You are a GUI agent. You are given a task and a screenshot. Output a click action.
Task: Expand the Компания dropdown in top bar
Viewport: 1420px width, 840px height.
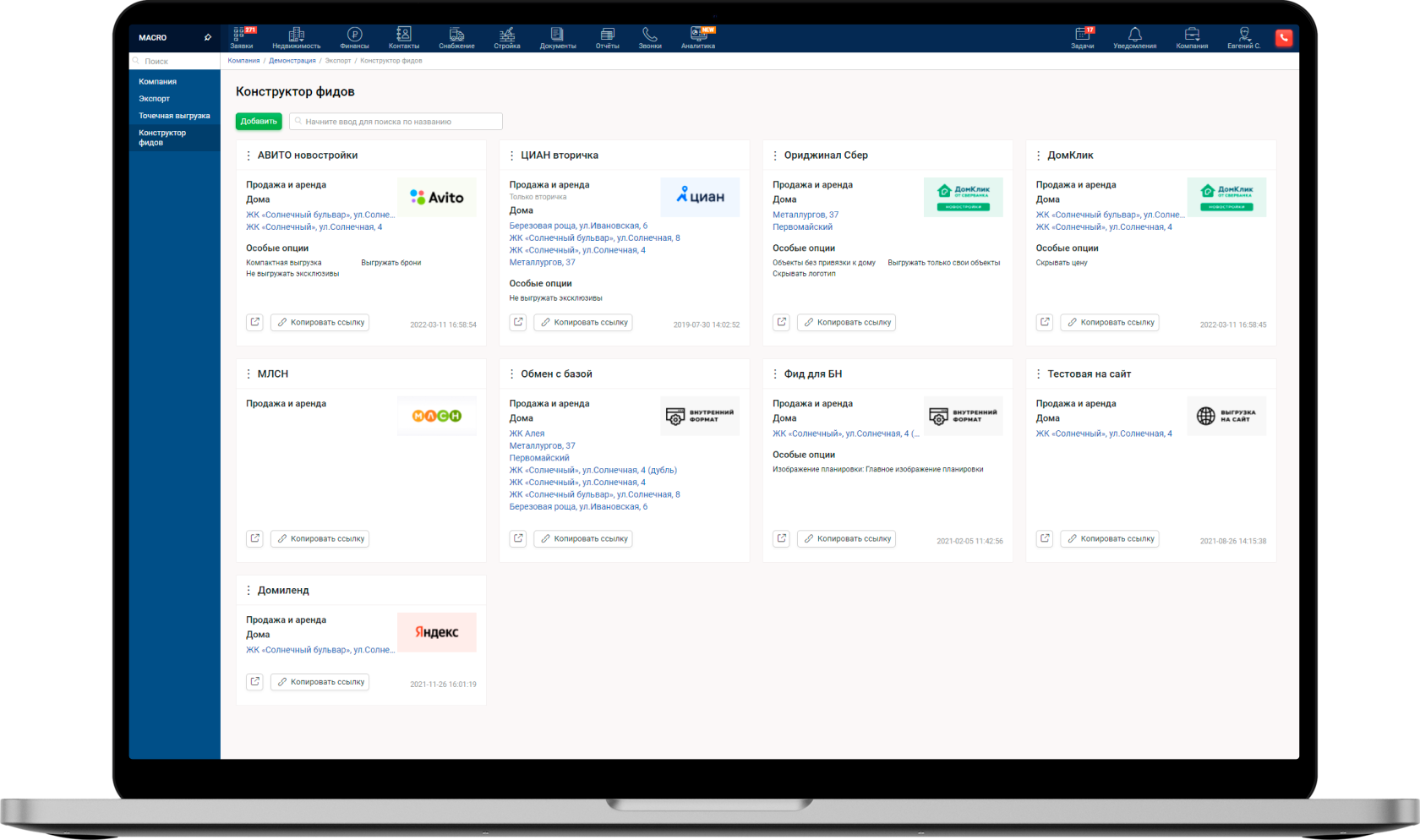[1192, 38]
